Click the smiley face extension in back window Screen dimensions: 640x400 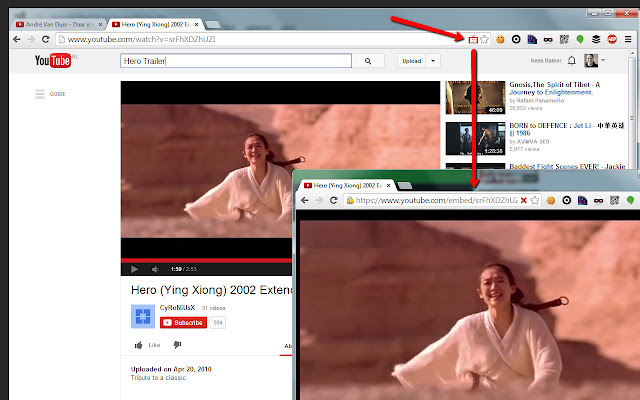(x=500, y=39)
